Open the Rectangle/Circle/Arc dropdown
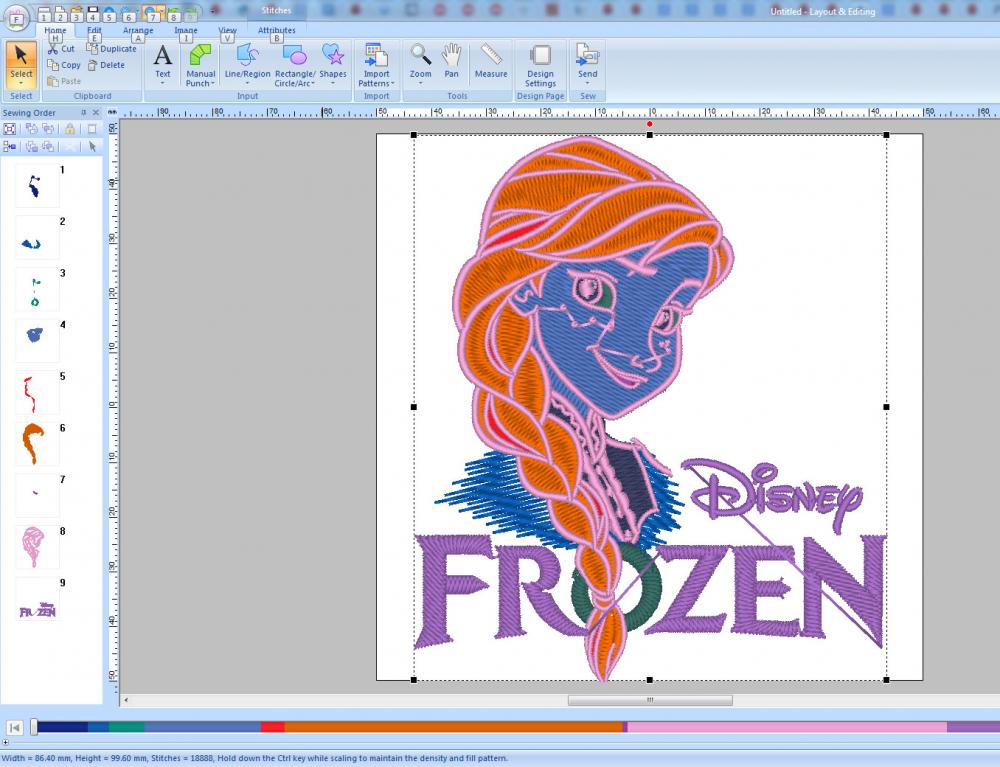The width and height of the screenshot is (1000, 767). tap(313, 84)
